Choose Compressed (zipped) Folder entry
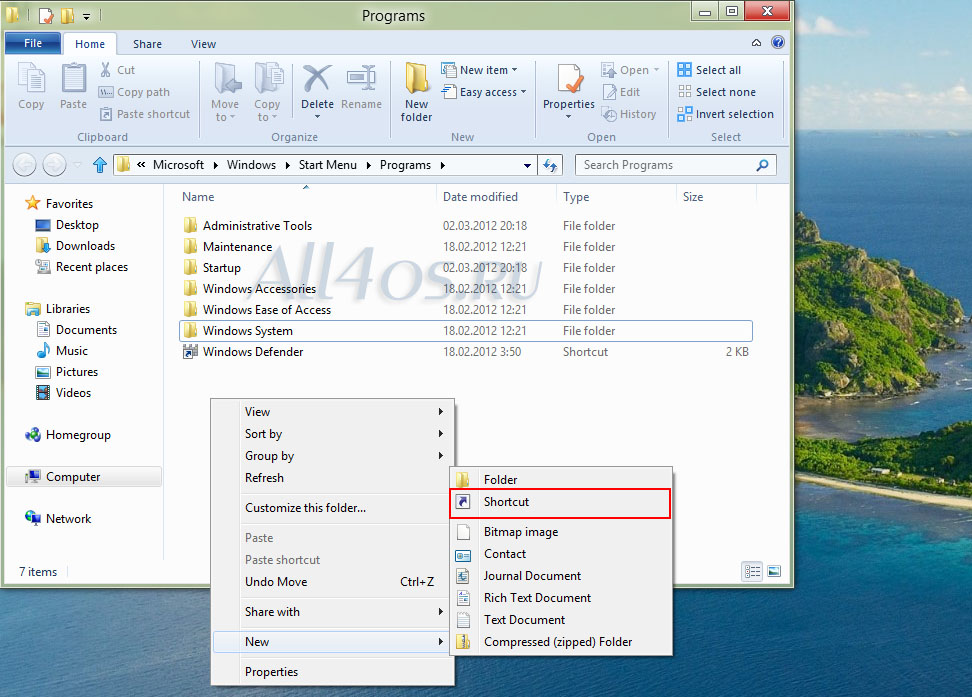972x697 pixels. [x=560, y=642]
